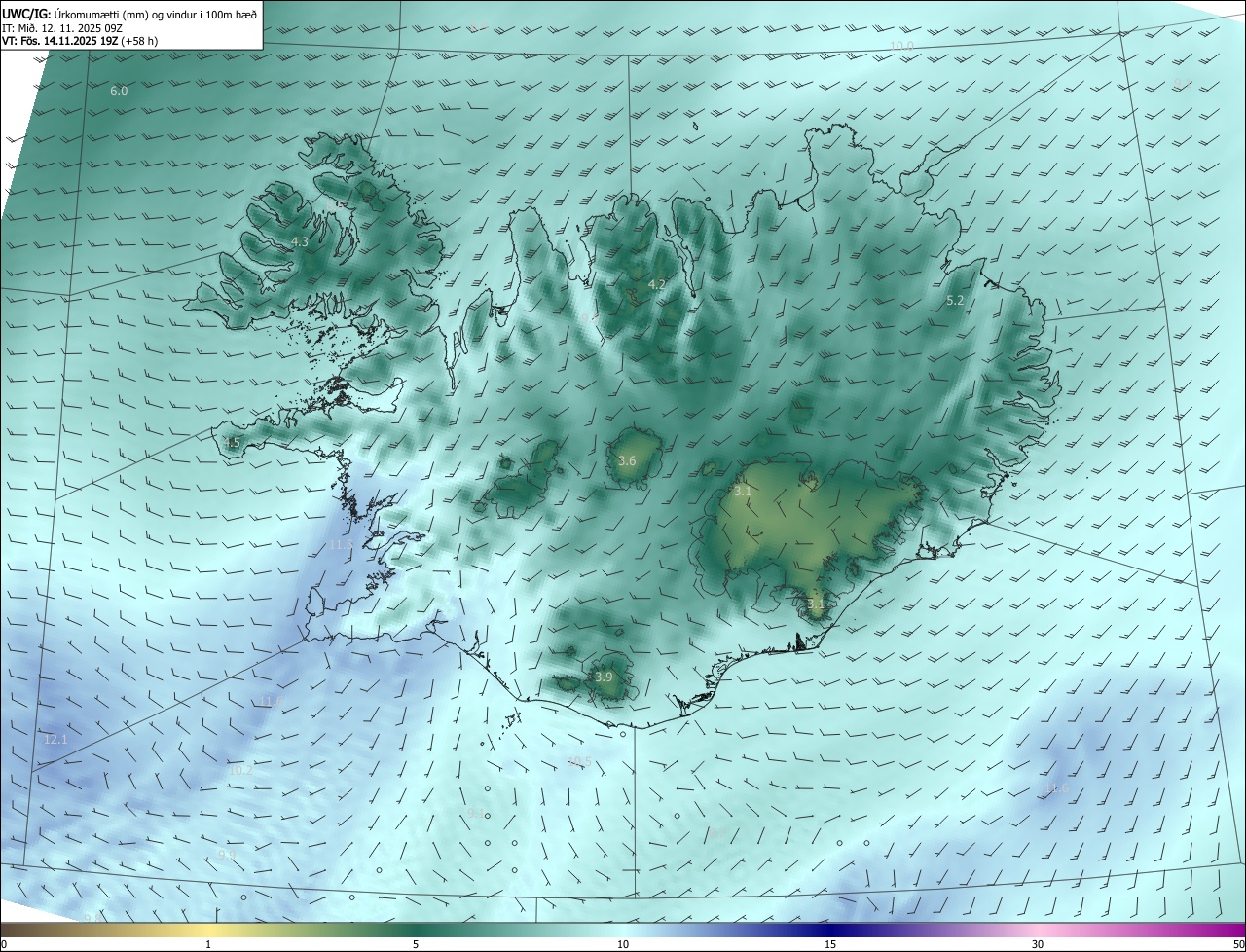Click the 4.3 value on the Westfjords

[x=300, y=241]
